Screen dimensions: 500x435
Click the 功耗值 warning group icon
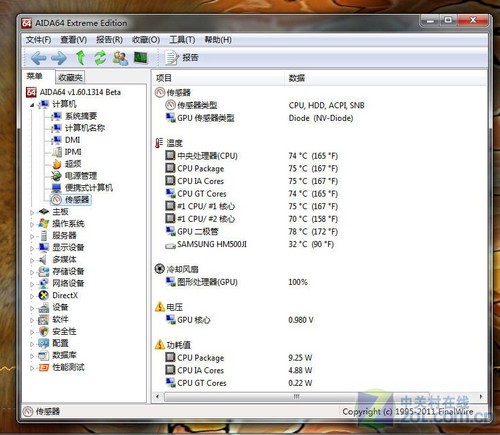160,344
